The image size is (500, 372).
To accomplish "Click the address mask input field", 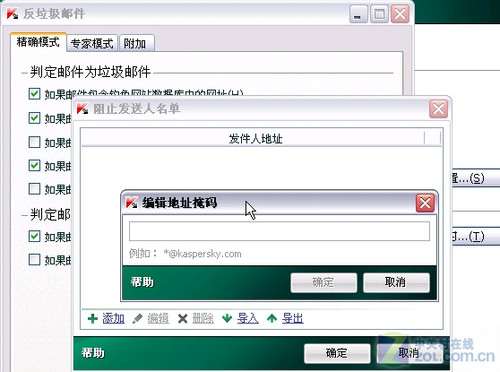I will (279, 231).
